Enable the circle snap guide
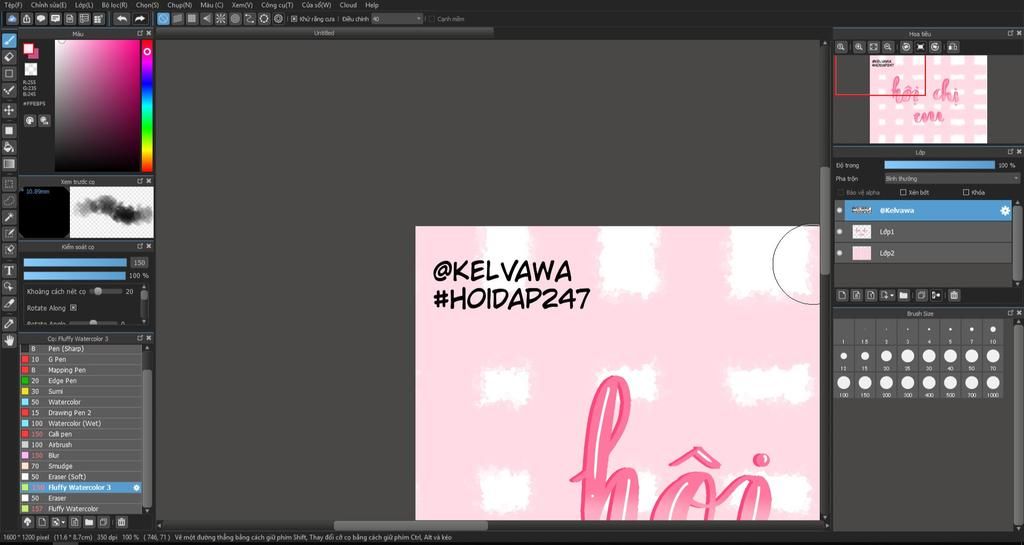Viewport: 1024px width, 545px height. (235, 19)
